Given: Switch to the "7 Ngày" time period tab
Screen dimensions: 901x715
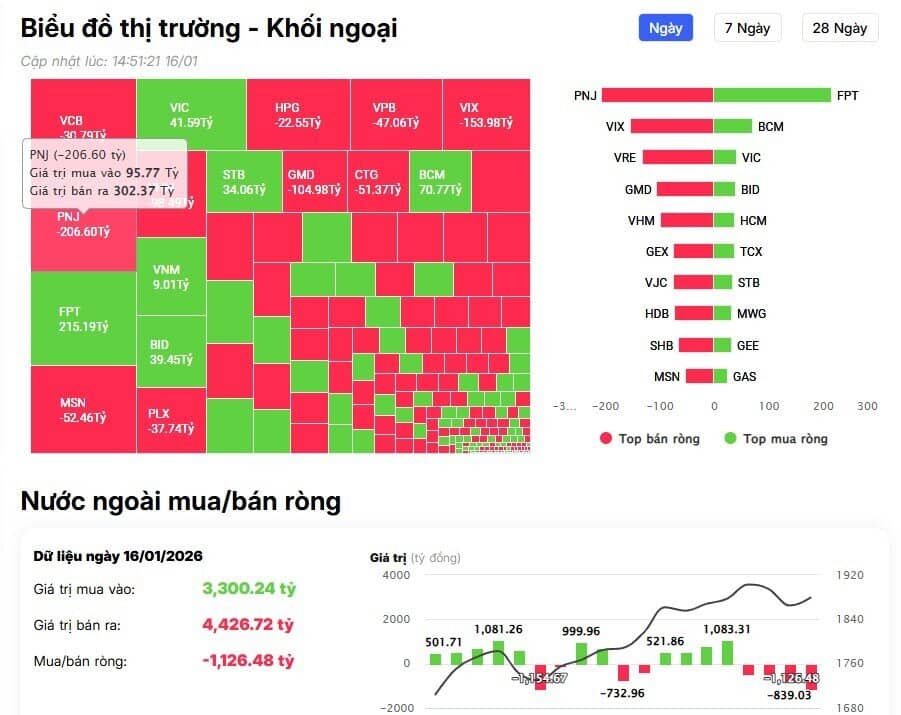Looking at the screenshot, I should pyautogui.click(x=747, y=27).
